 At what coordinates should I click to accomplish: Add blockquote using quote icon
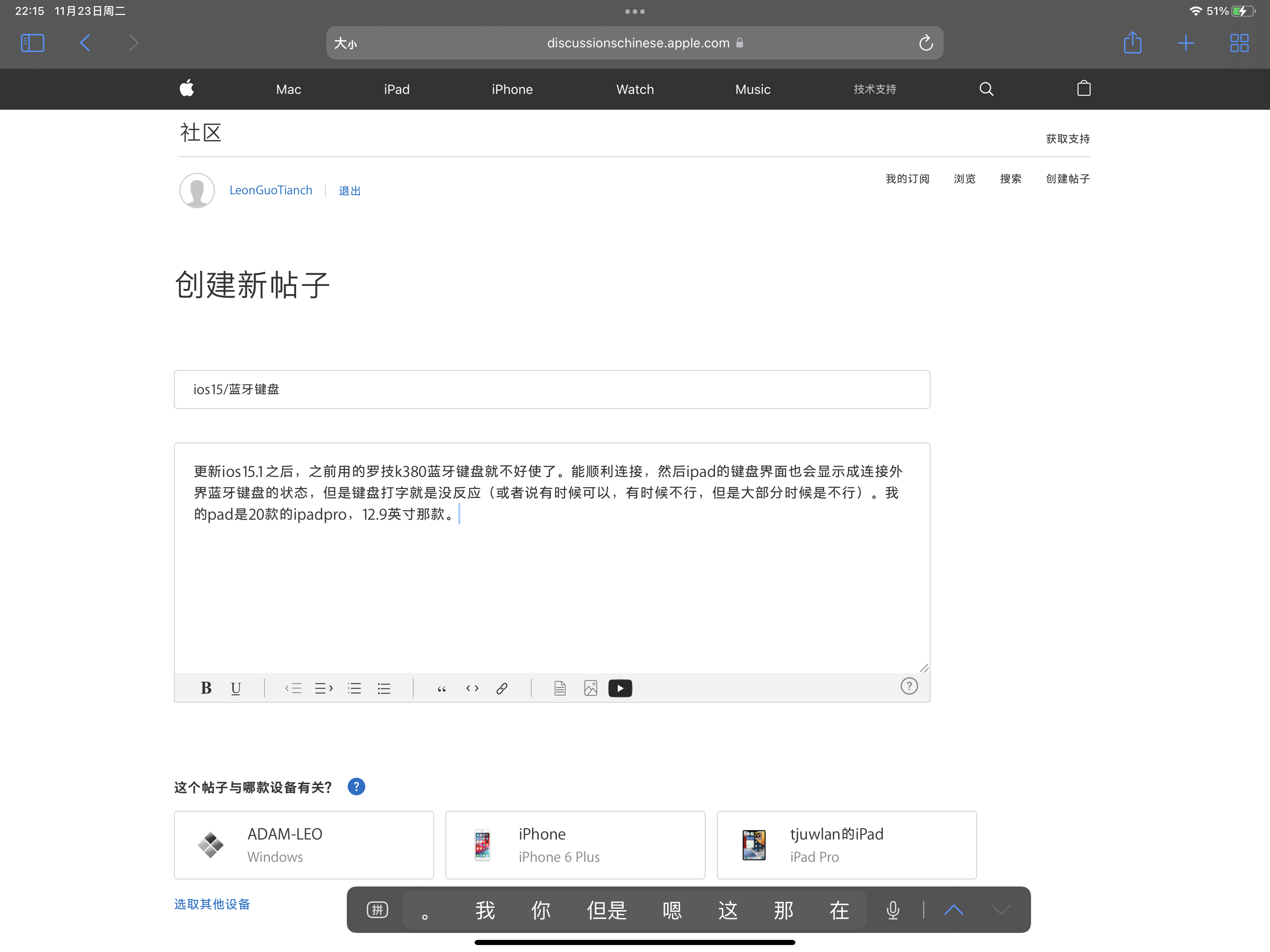click(x=442, y=688)
